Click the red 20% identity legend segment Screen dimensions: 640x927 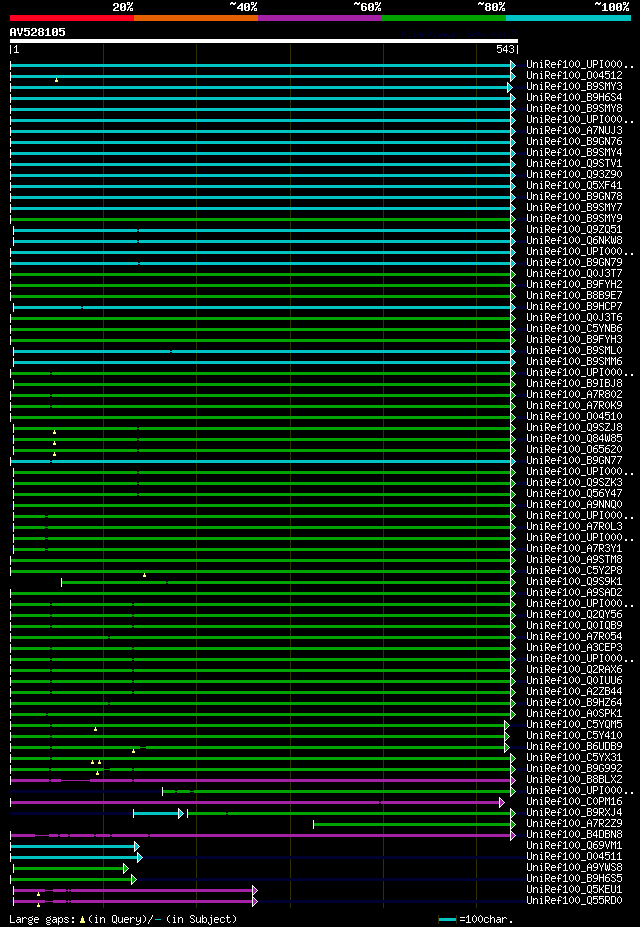(x=72, y=18)
